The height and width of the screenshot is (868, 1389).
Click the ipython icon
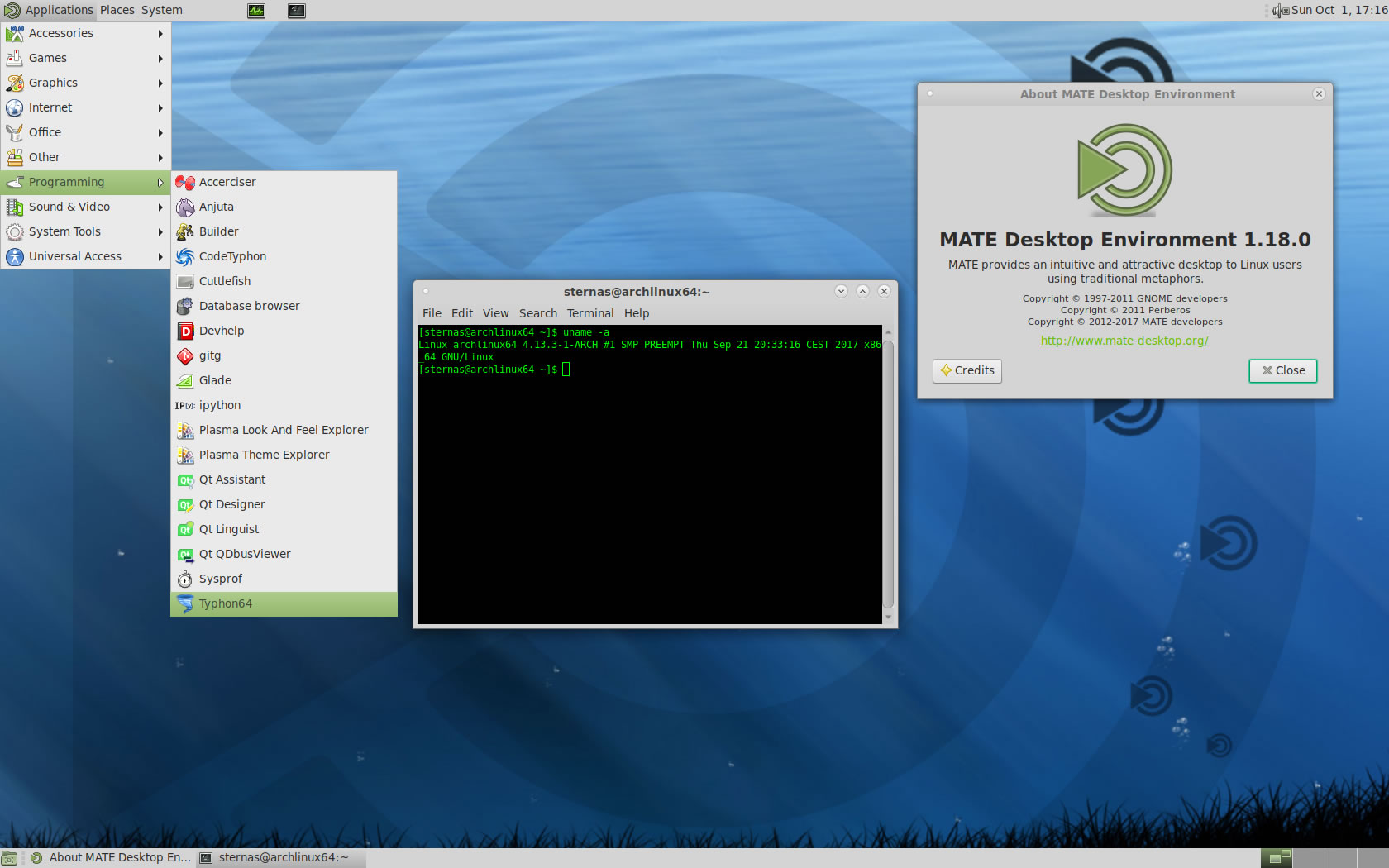coord(185,405)
